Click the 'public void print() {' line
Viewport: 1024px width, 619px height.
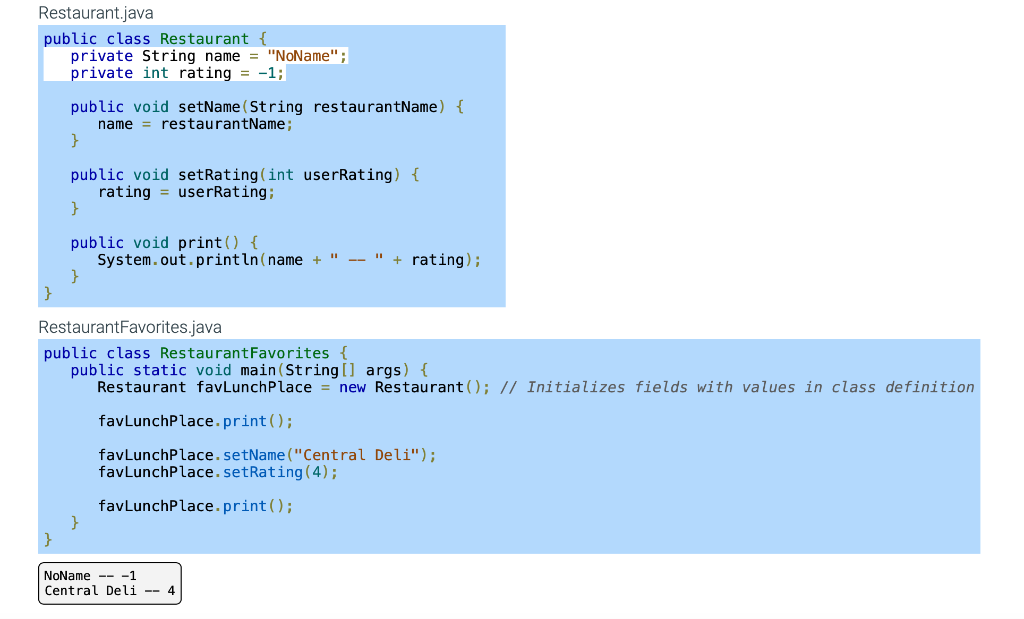click(x=165, y=243)
